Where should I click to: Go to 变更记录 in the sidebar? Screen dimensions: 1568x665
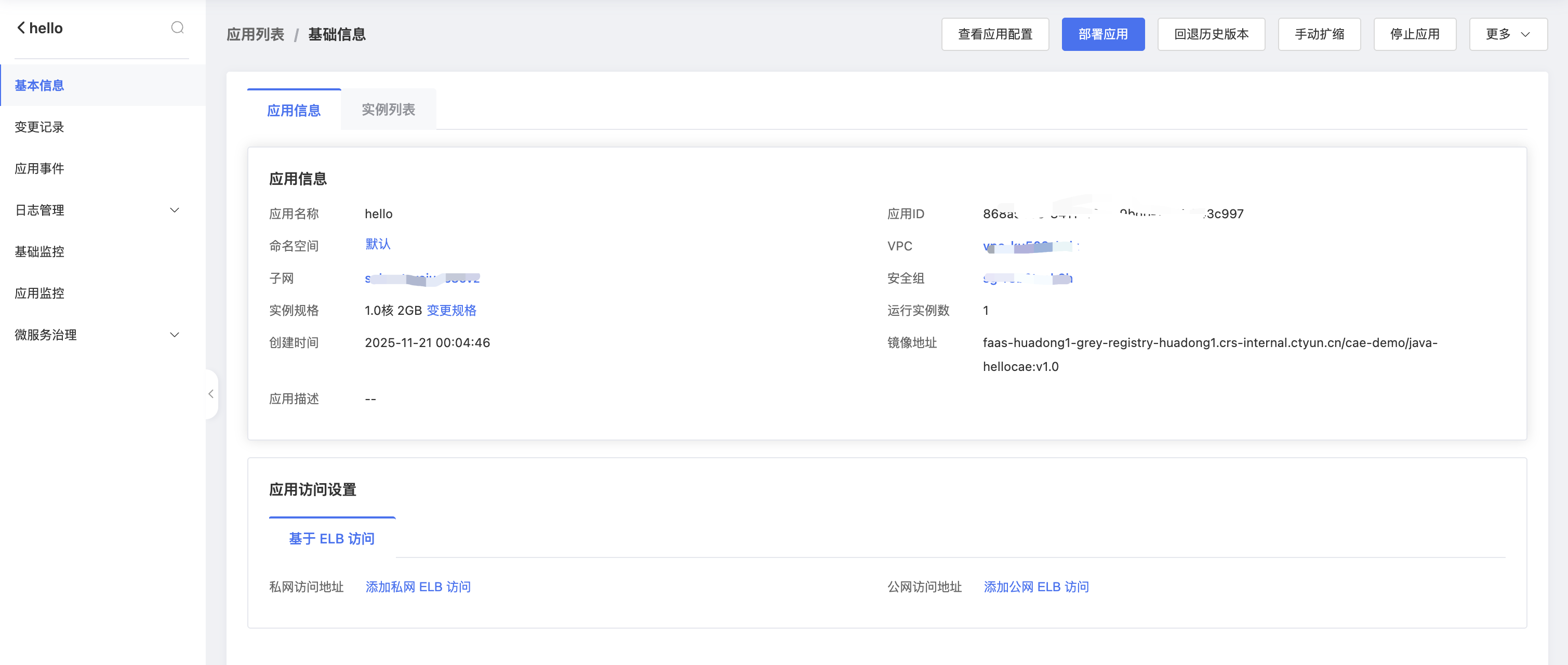39,127
